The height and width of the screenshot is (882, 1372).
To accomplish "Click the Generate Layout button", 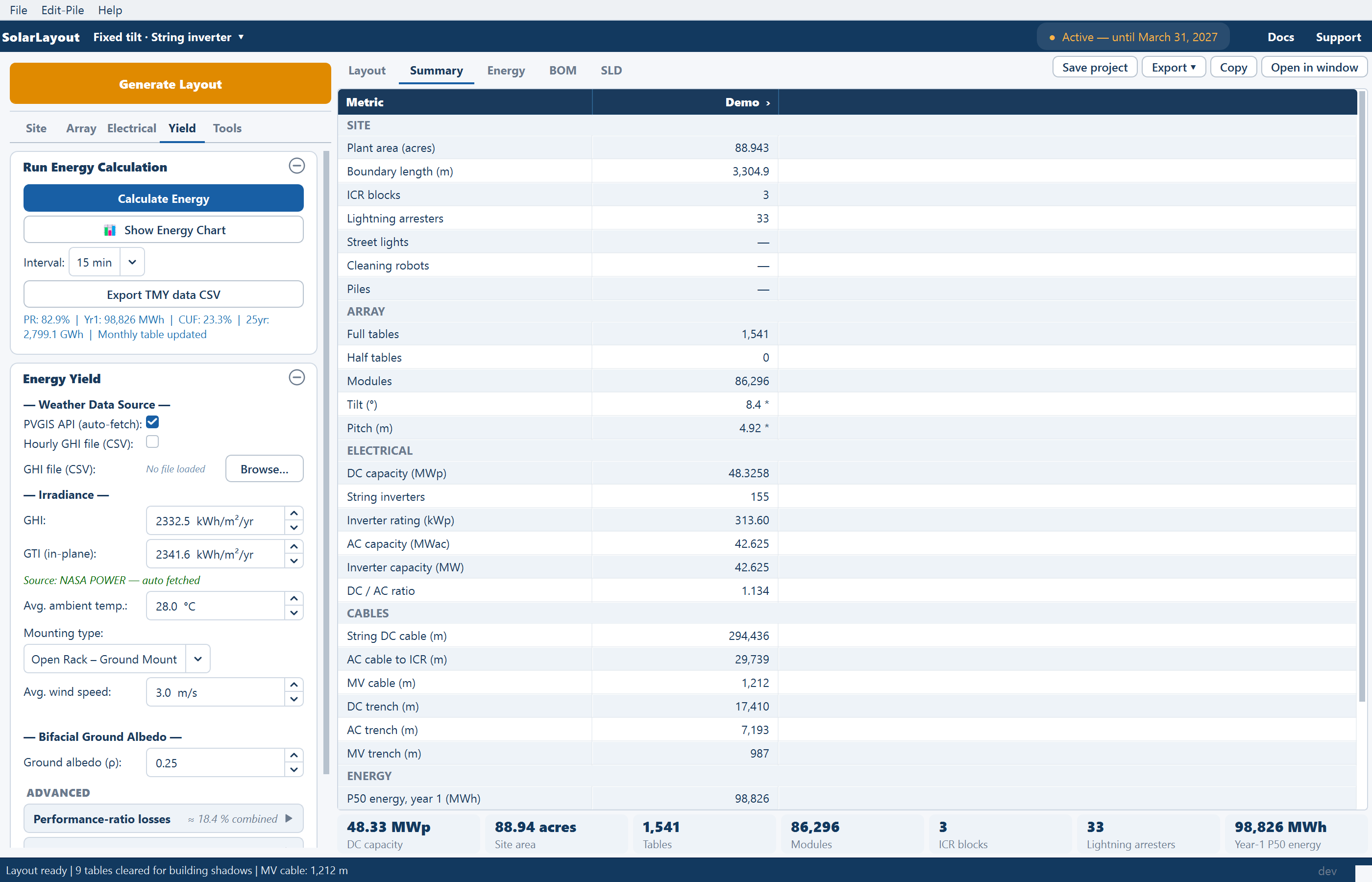I will click(x=170, y=84).
